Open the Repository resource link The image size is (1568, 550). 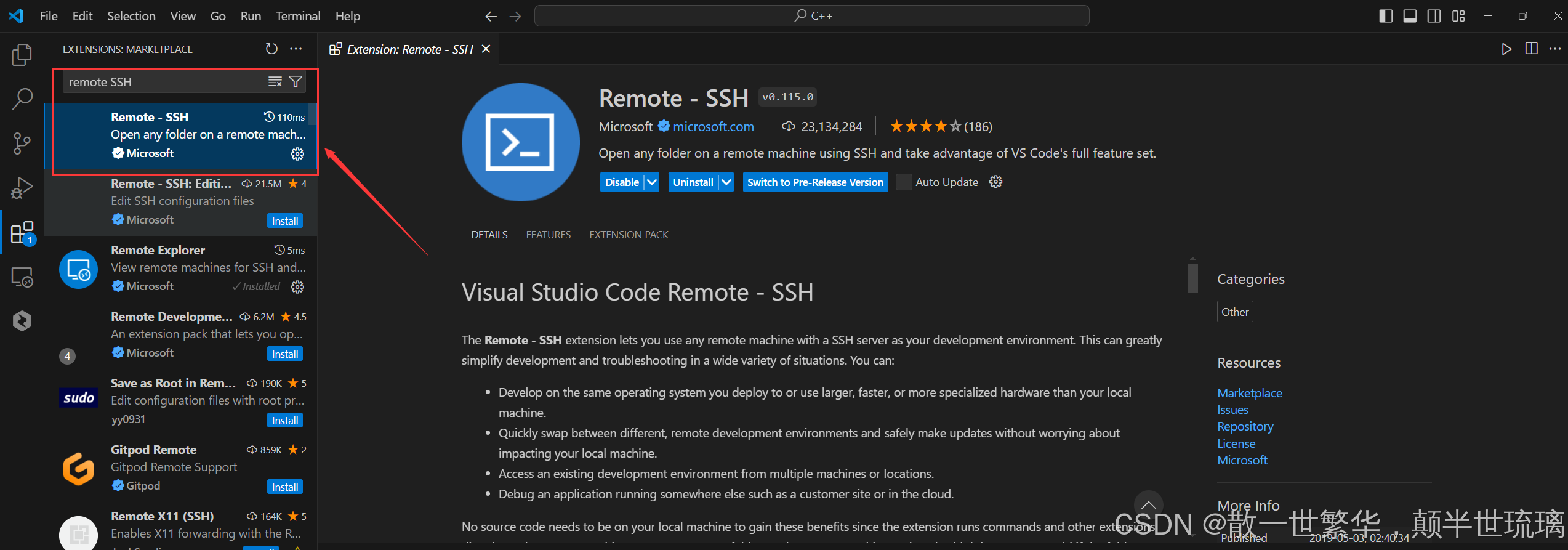tap(1245, 426)
